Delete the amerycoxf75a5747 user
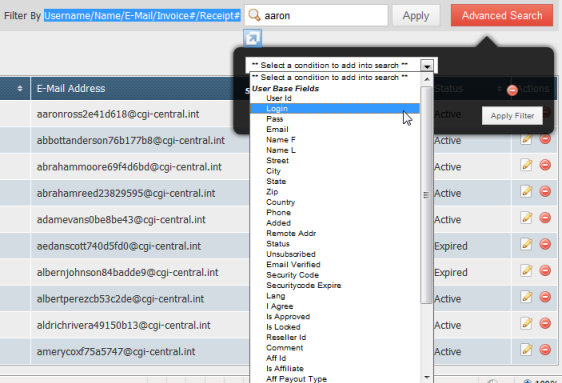The image size is (562, 383). (x=545, y=350)
